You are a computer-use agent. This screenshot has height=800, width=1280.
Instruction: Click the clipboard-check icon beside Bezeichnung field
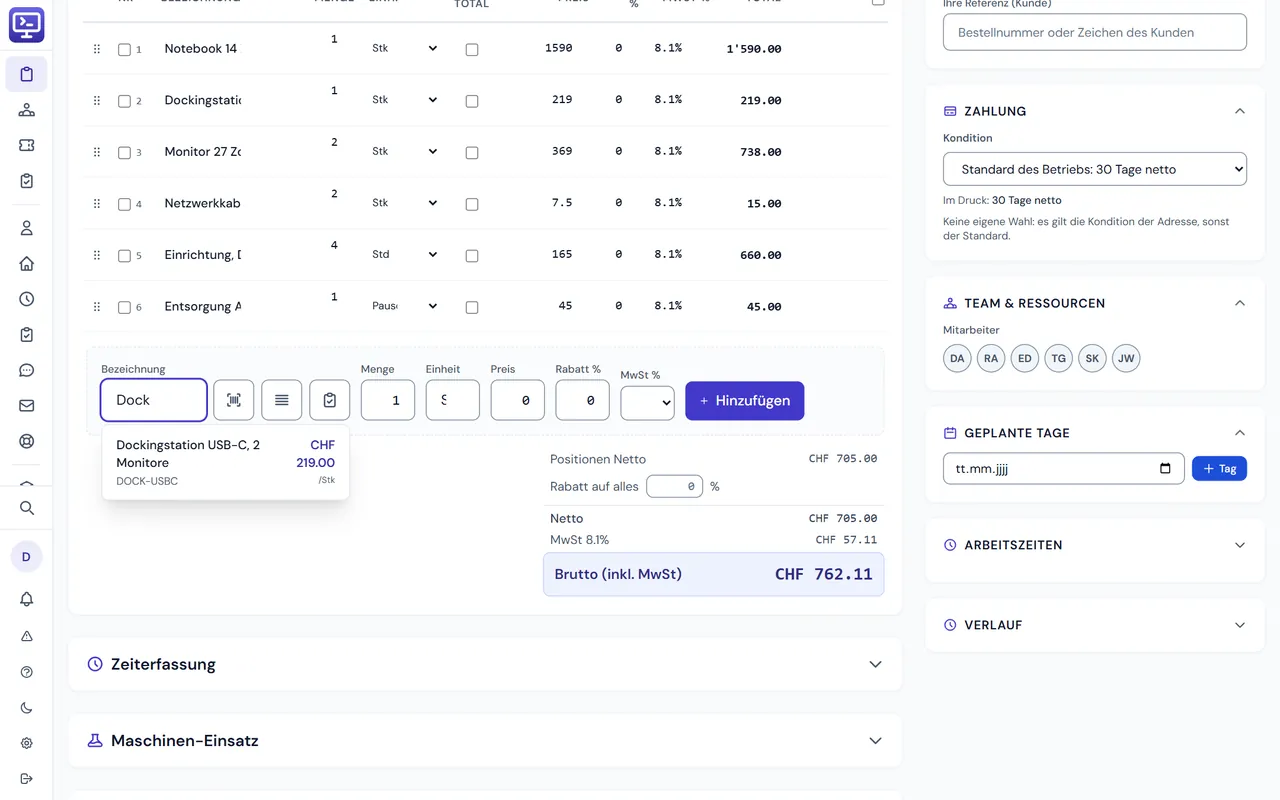(x=330, y=400)
